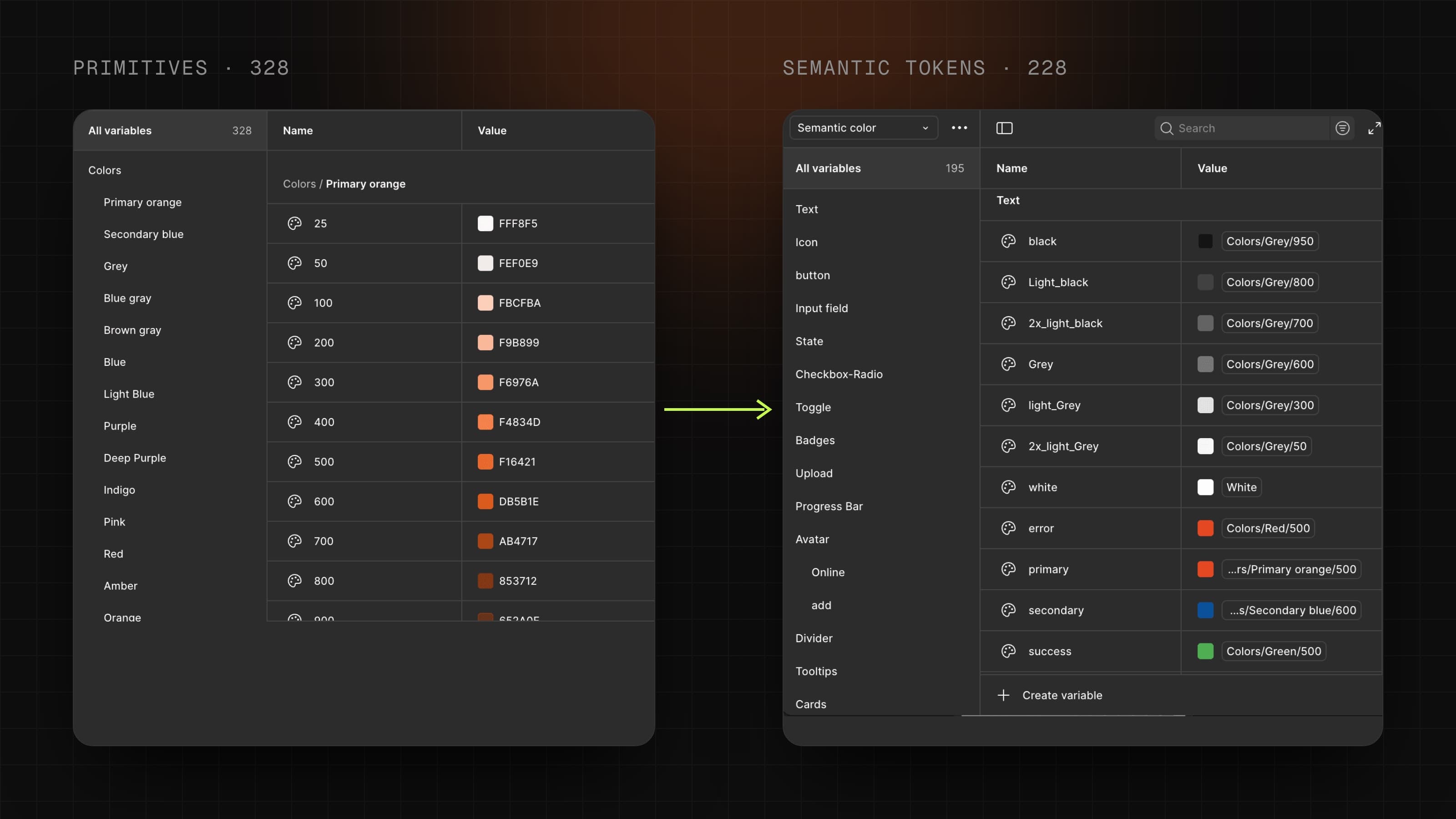Viewport: 1456px width, 819px height.
Task: Click the palette icon for error variable
Action: (x=1008, y=528)
